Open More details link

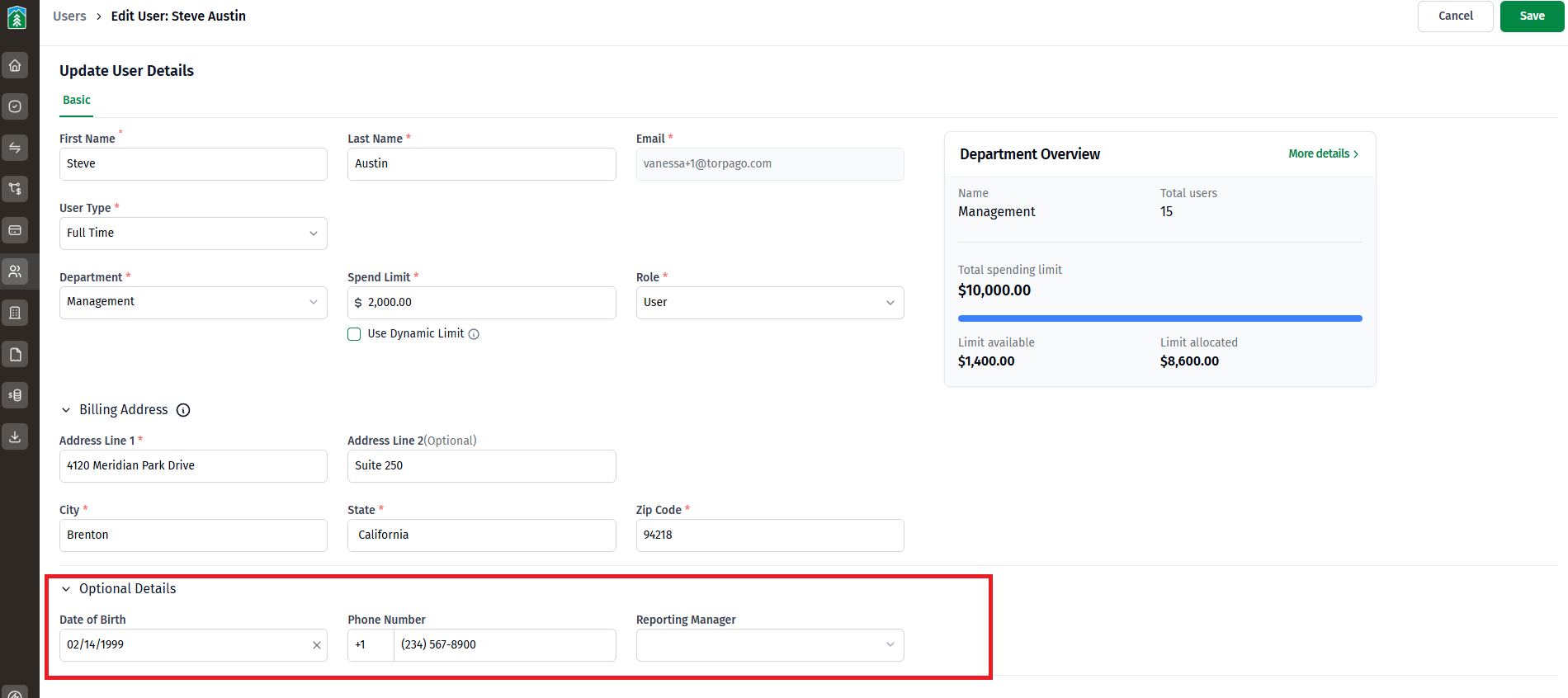pyautogui.click(x=1324, y=154)
